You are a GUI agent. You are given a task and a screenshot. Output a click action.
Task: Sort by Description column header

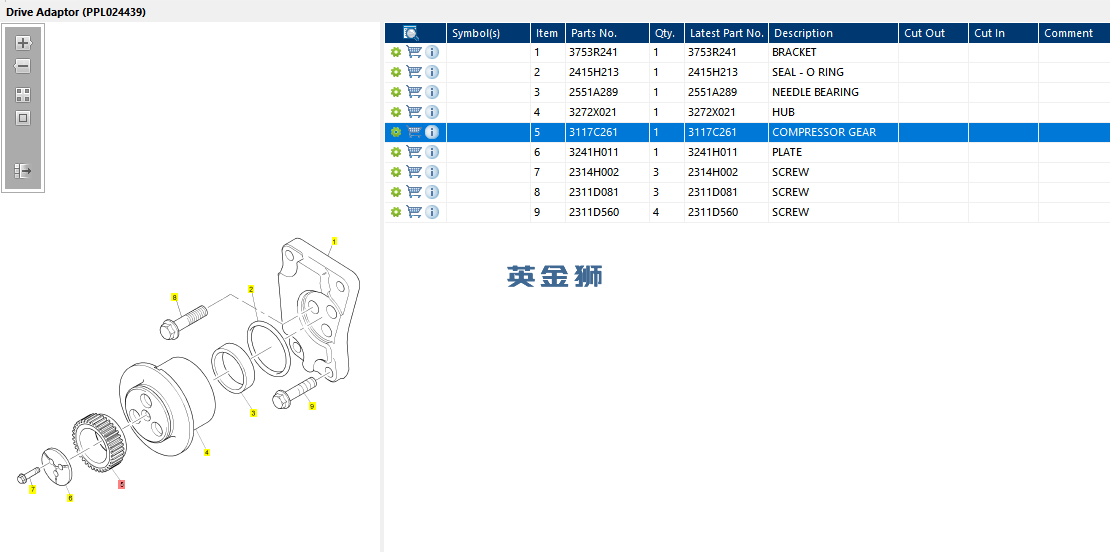pyautogui.click(x=833, y=33)
